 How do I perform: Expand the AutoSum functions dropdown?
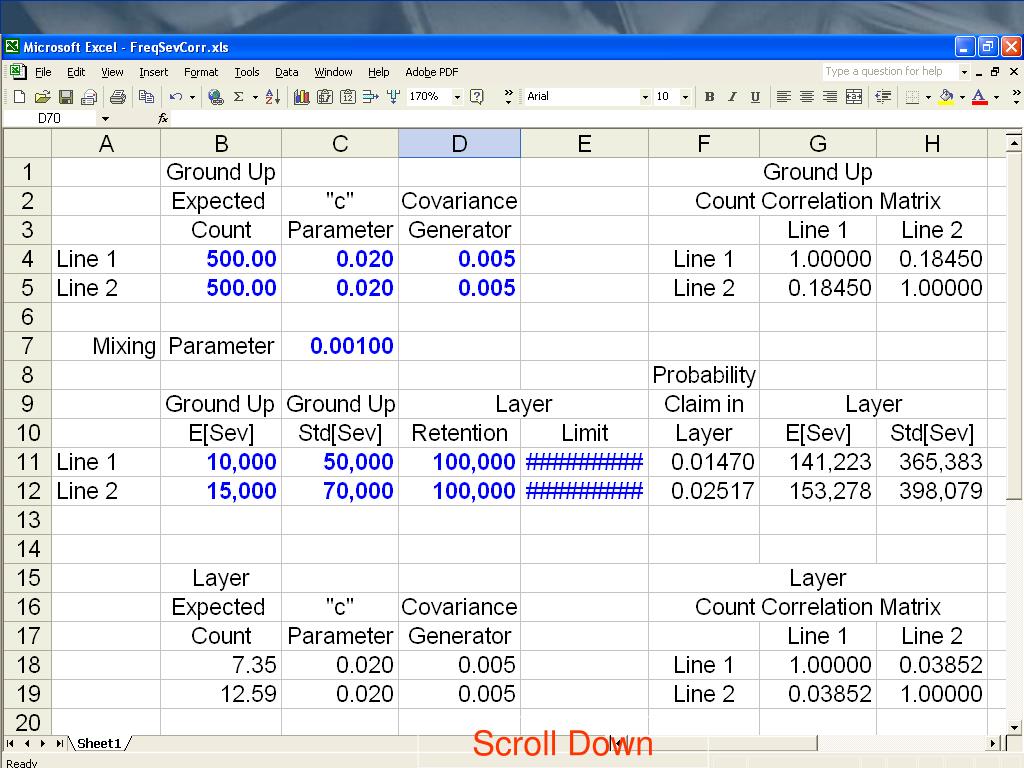tap(255, 97)
